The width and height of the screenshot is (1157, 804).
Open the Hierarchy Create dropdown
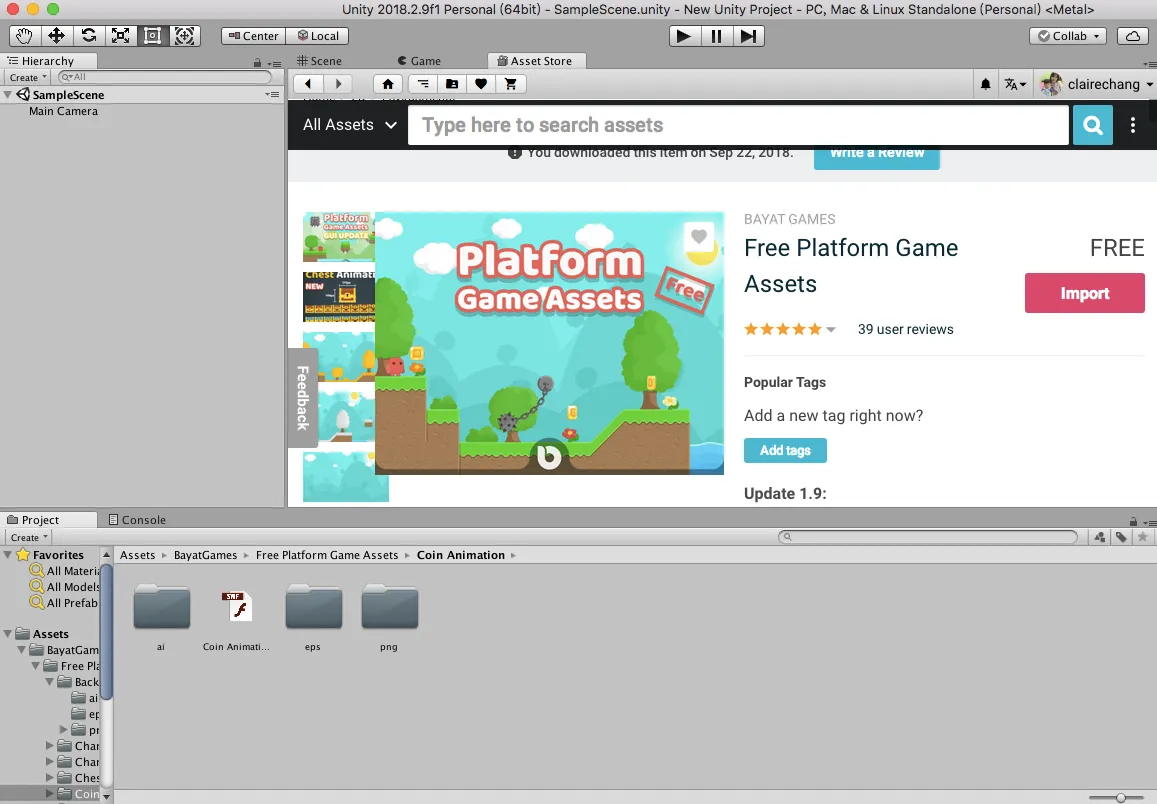click(x=28, y=77)
